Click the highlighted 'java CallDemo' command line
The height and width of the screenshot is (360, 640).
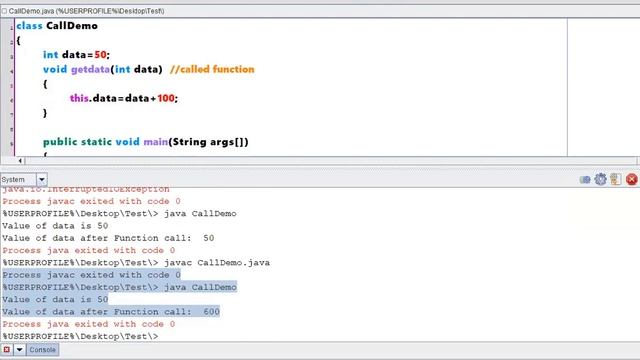(x=120, y=287)
